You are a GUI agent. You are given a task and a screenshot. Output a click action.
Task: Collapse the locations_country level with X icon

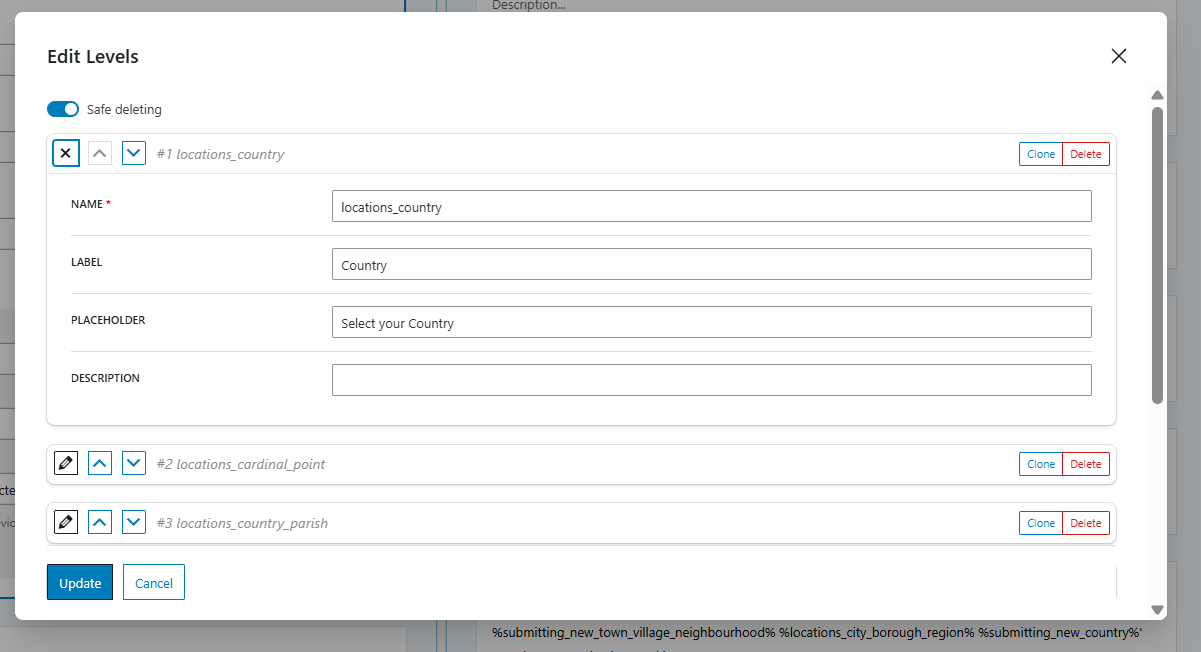coord(65,154)
